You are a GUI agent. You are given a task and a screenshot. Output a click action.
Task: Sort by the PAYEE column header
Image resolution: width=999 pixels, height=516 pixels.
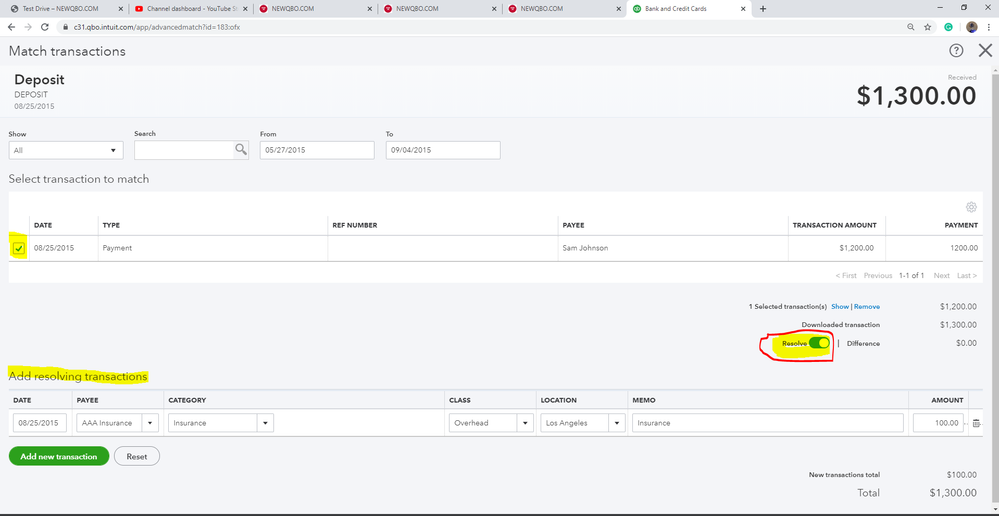[x=573, y=226]
